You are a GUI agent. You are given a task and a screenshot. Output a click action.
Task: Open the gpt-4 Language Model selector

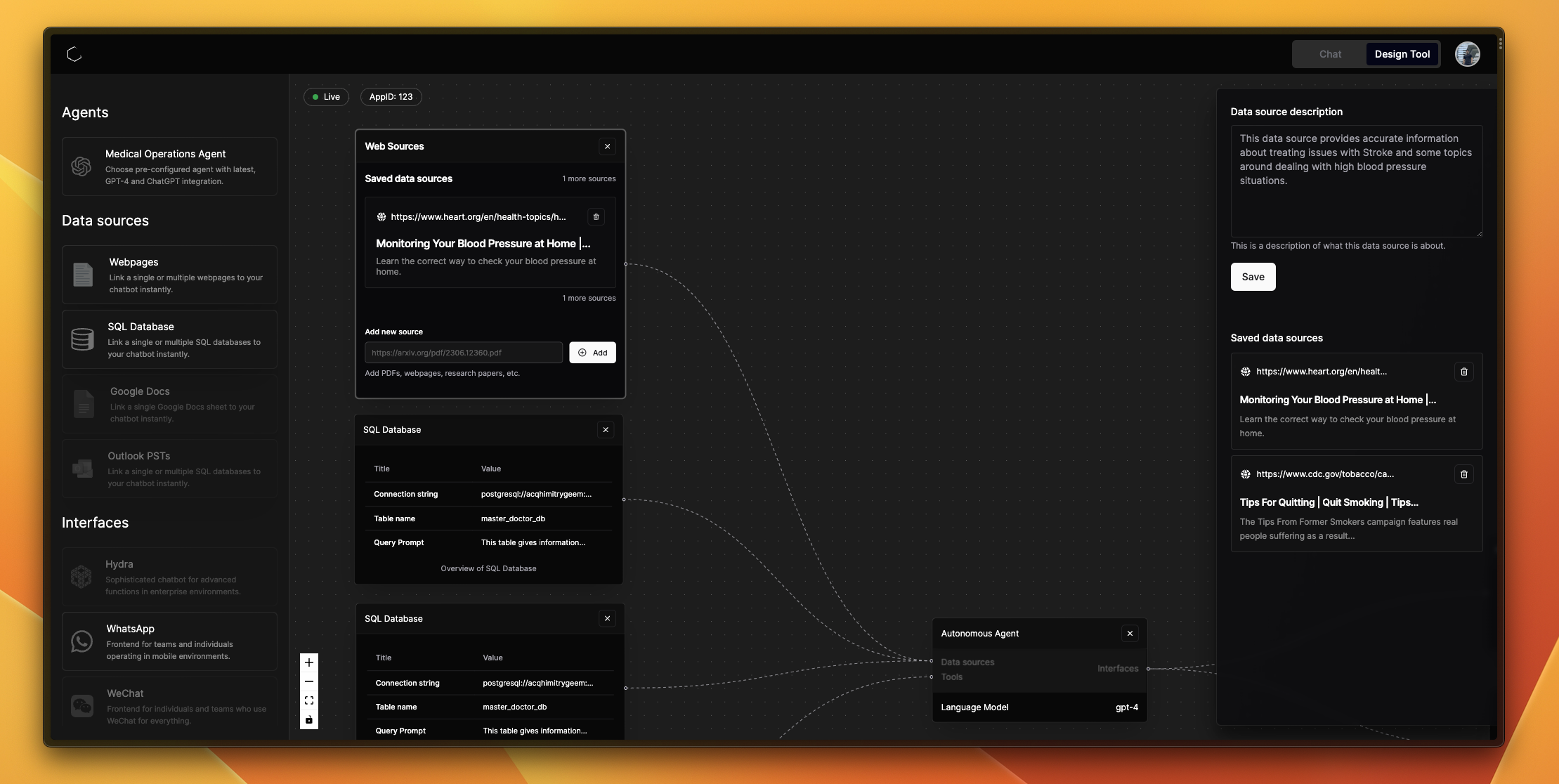[1126, 707]
